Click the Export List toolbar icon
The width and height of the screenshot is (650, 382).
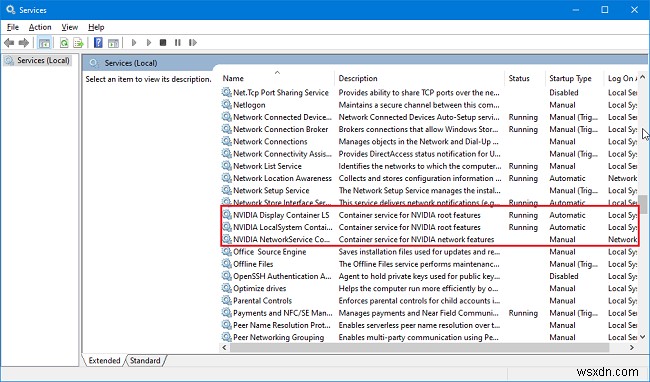pos(78,42)
